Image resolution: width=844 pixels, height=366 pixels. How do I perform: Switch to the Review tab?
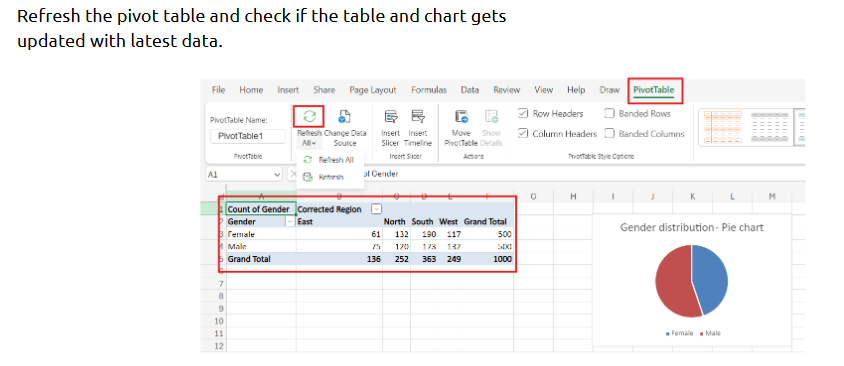(x=507, y=90)
